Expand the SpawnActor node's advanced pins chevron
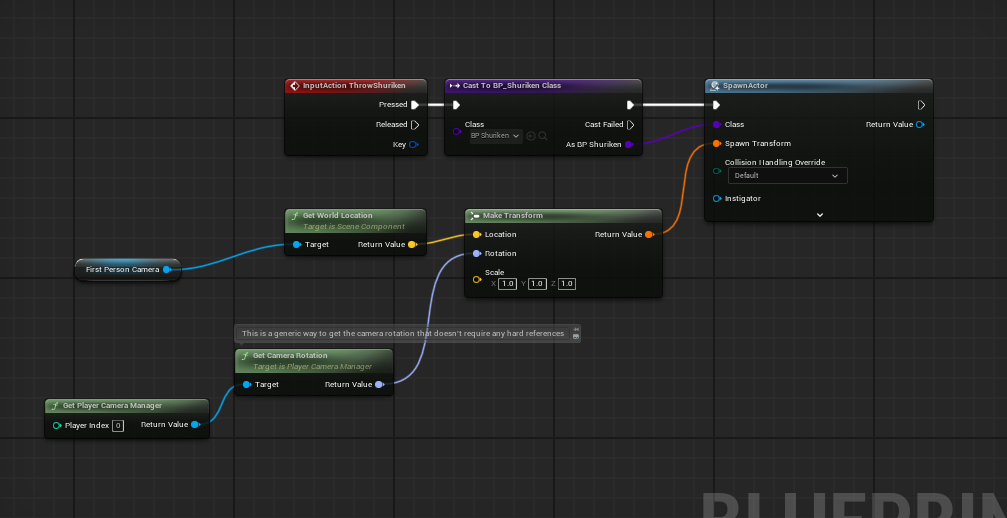 point(819,214)
